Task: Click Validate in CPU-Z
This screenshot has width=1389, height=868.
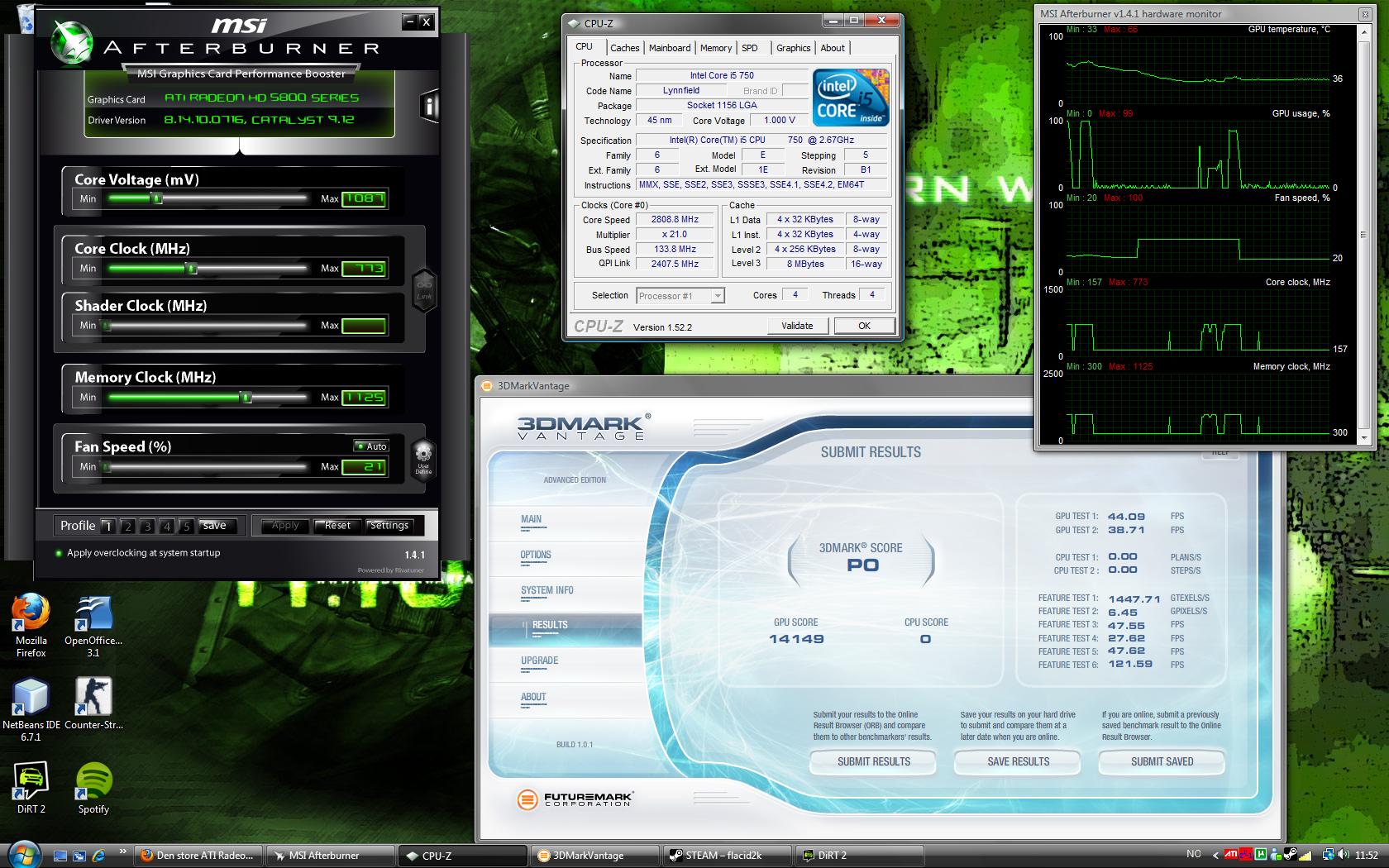Action: (797, 326)
